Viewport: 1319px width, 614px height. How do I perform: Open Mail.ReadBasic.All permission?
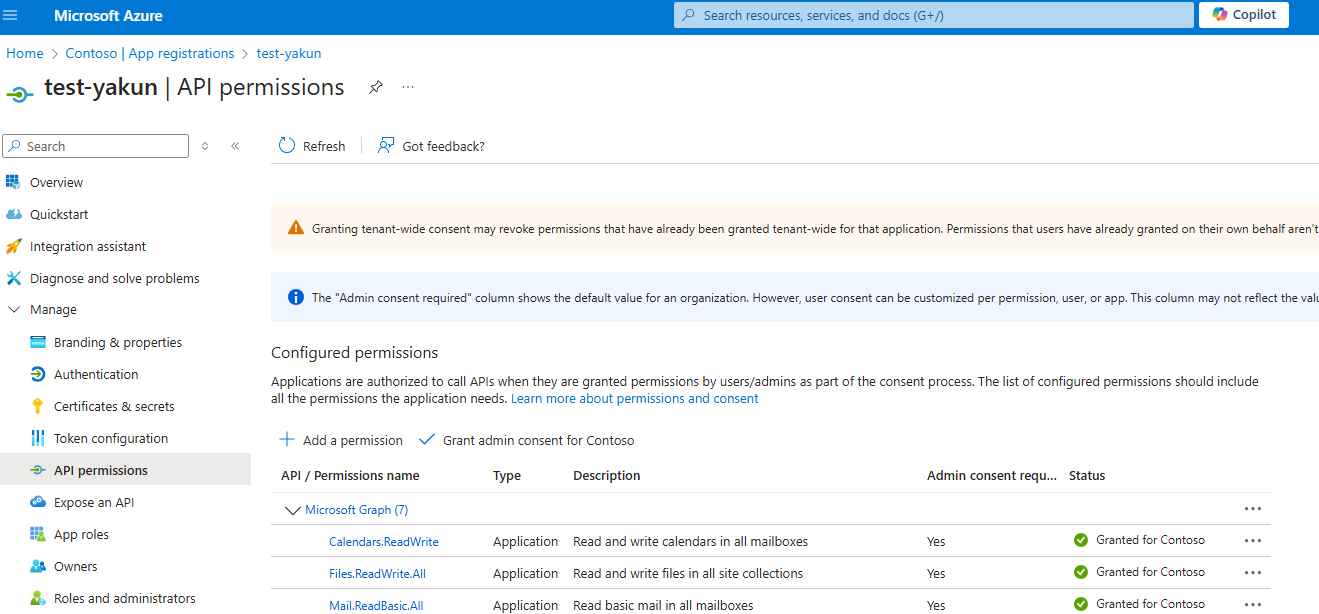[376, 605]
